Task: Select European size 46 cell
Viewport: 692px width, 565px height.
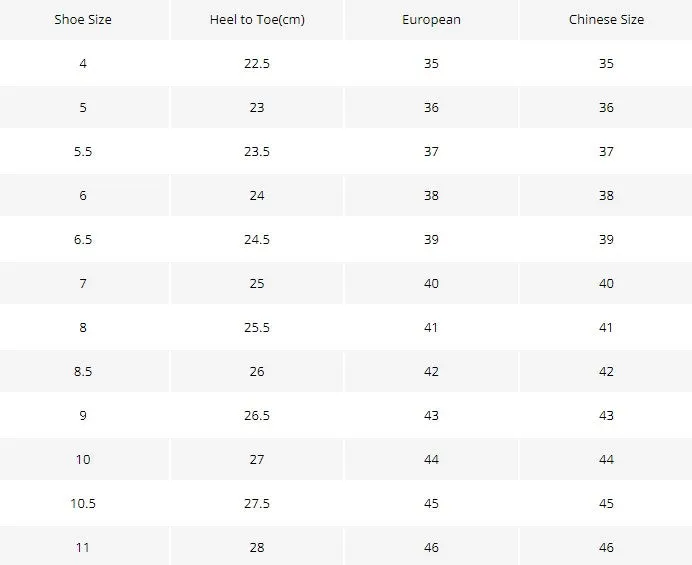Action: pos(431,547)
